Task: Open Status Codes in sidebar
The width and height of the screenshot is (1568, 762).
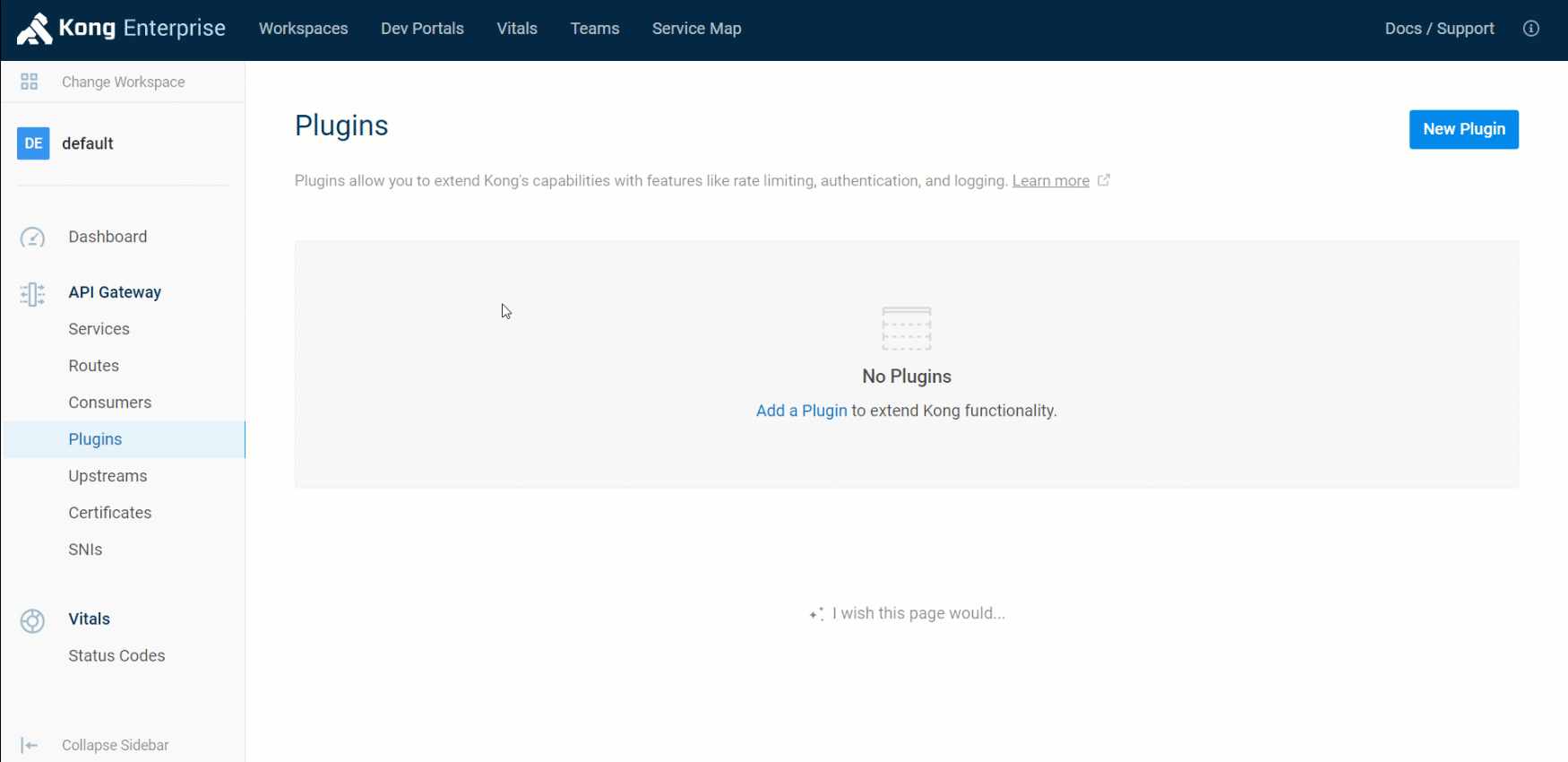Action: pyautogui.click(x=116, y=655)
